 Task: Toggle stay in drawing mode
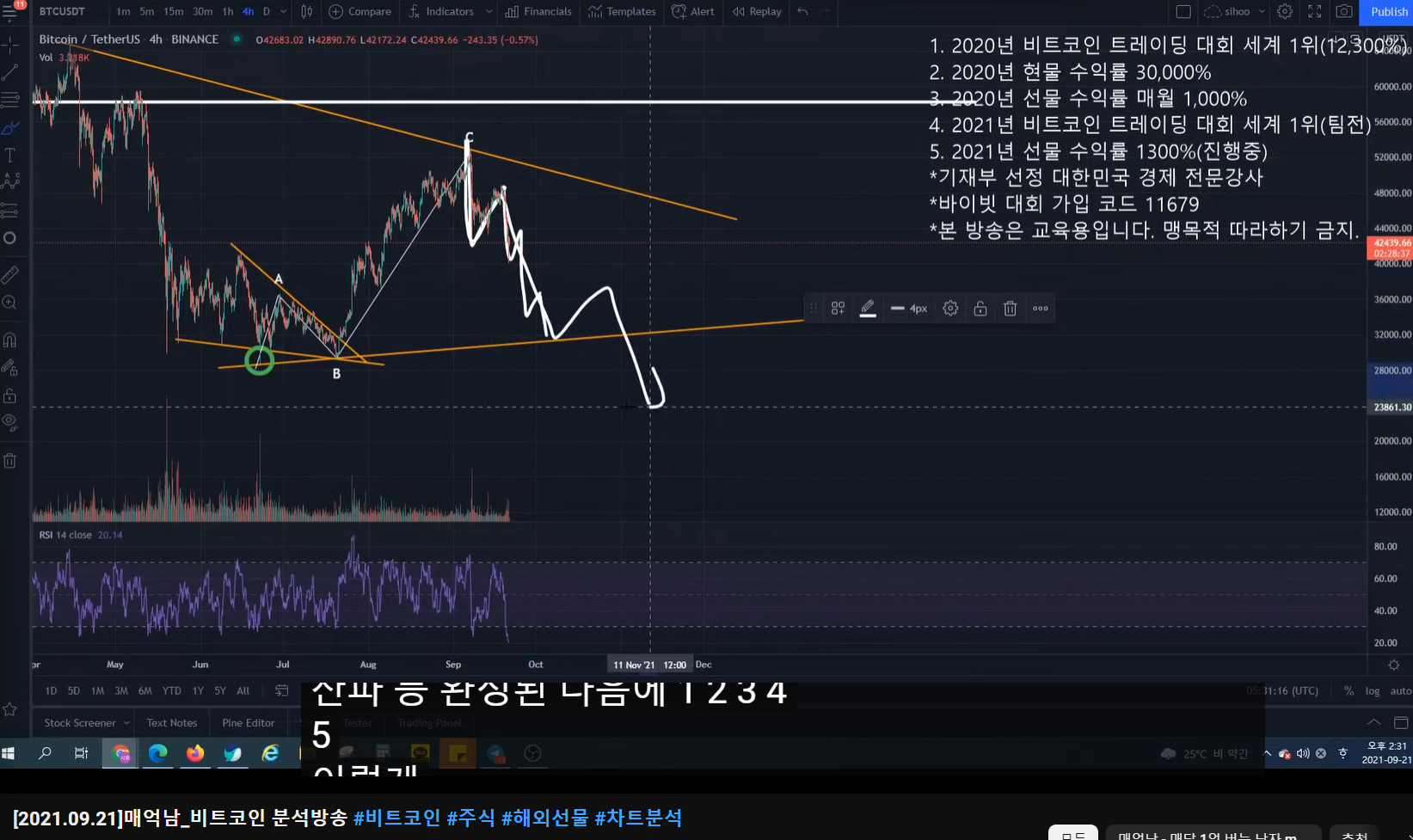10,368
